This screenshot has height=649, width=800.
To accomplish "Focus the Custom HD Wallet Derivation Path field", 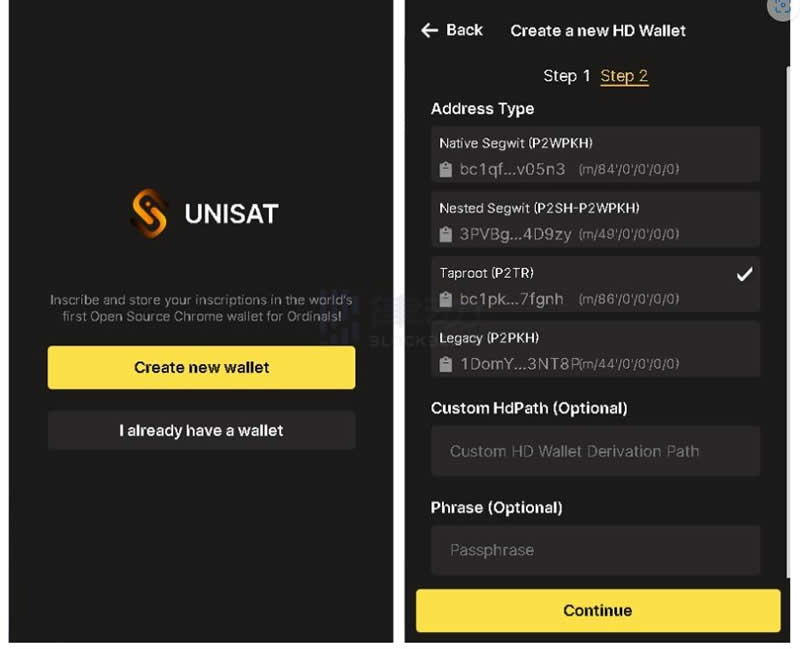I will point(595,451).
